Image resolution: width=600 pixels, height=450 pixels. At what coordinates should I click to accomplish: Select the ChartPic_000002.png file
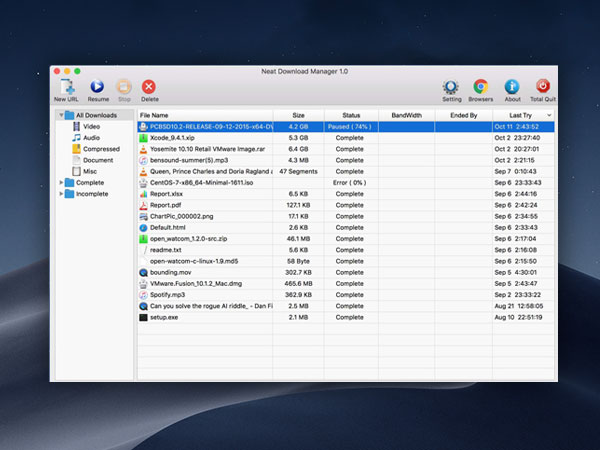click(181, 216)
